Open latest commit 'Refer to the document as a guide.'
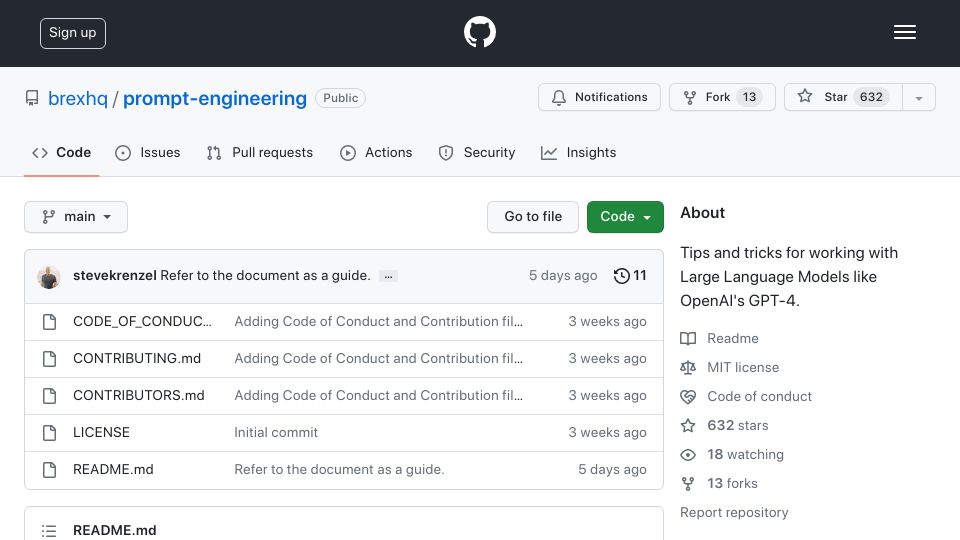The width and height of the screenshot is (960, 540). pyautogui.click(x=265, y=276)
